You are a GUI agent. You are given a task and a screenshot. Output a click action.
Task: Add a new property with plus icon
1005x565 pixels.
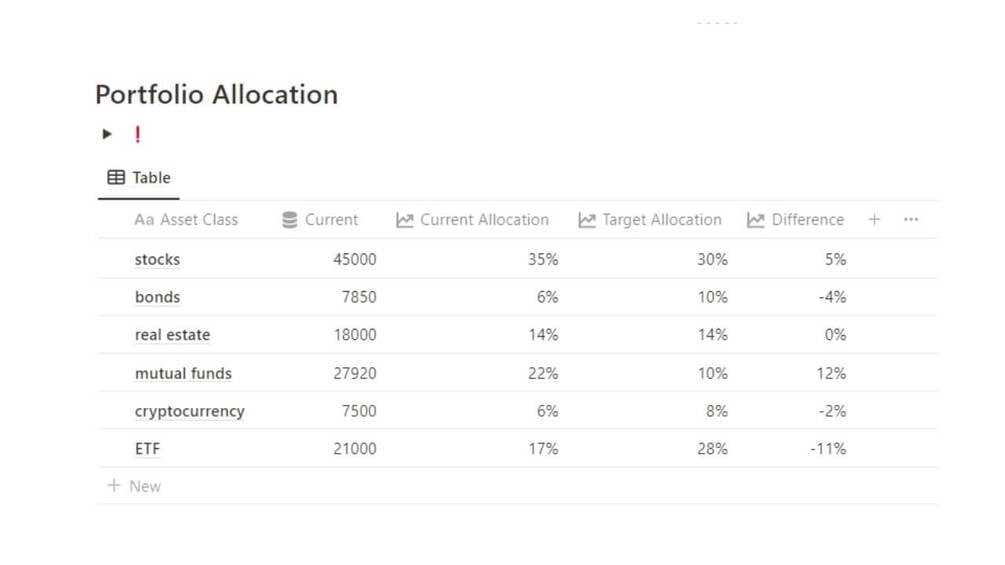pyautogui.click(x=874, y=220)
